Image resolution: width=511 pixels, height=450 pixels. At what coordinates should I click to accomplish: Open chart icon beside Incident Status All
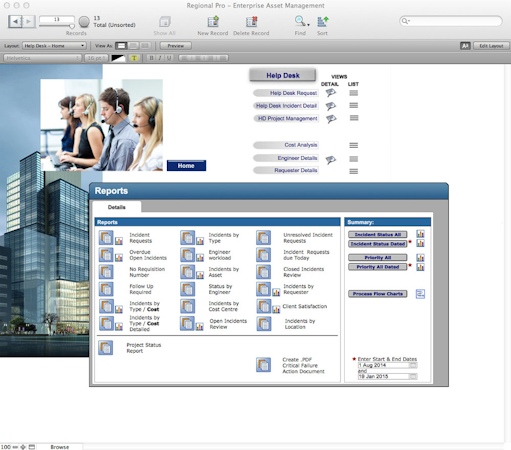420,234
